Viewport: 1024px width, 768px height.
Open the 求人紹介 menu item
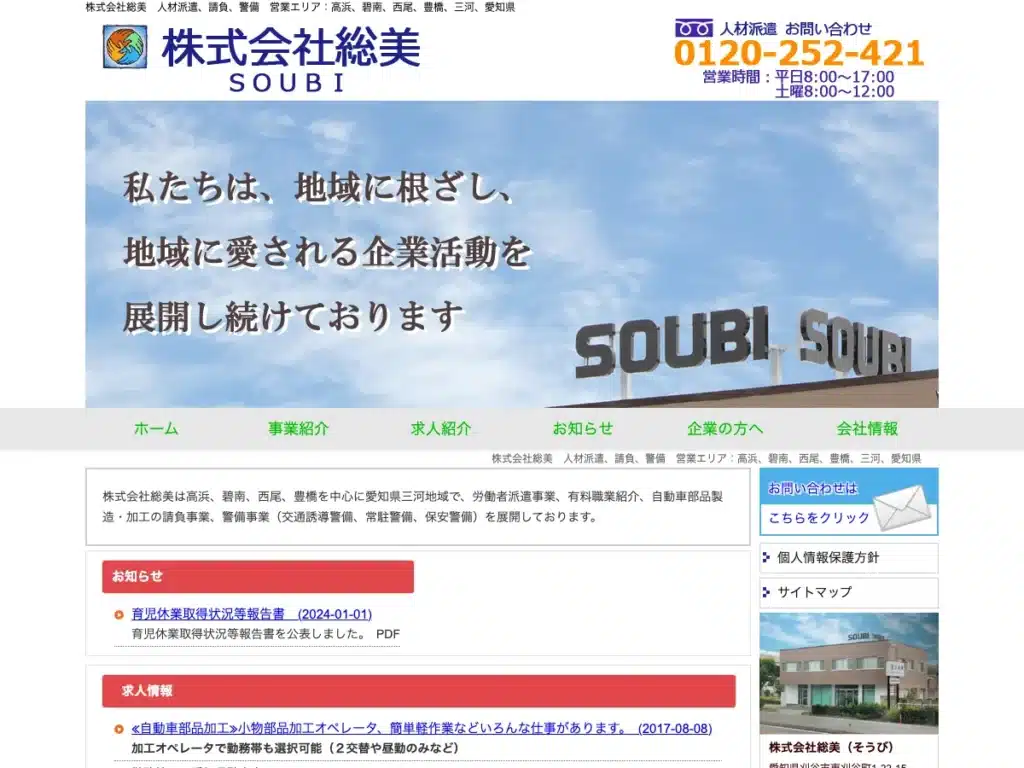(x=441, y=428)
